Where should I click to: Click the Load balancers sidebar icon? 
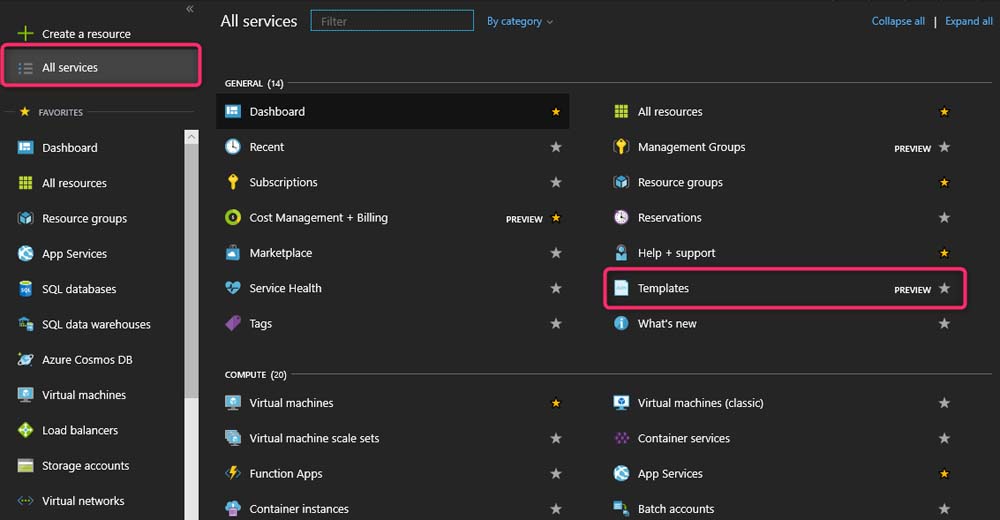click(26, 430)
